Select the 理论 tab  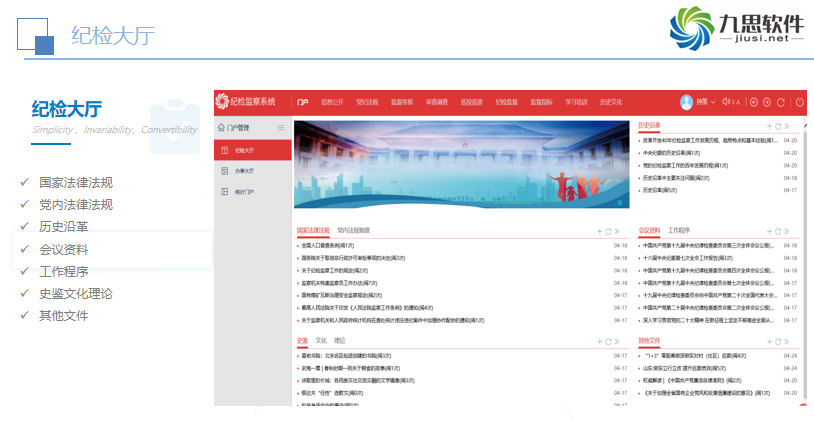(340, 341)
